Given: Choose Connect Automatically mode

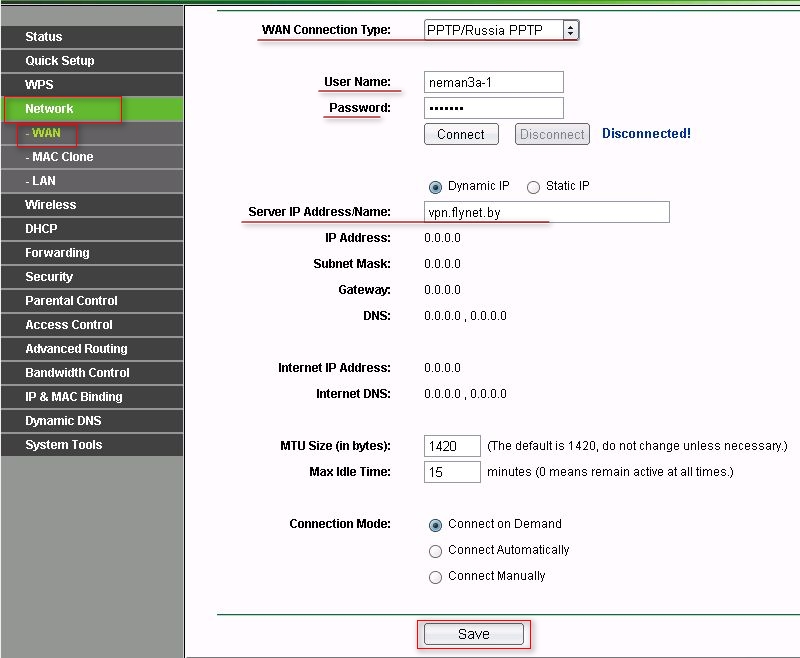Looking at the screenshot, I should click(x=435, y=551).
